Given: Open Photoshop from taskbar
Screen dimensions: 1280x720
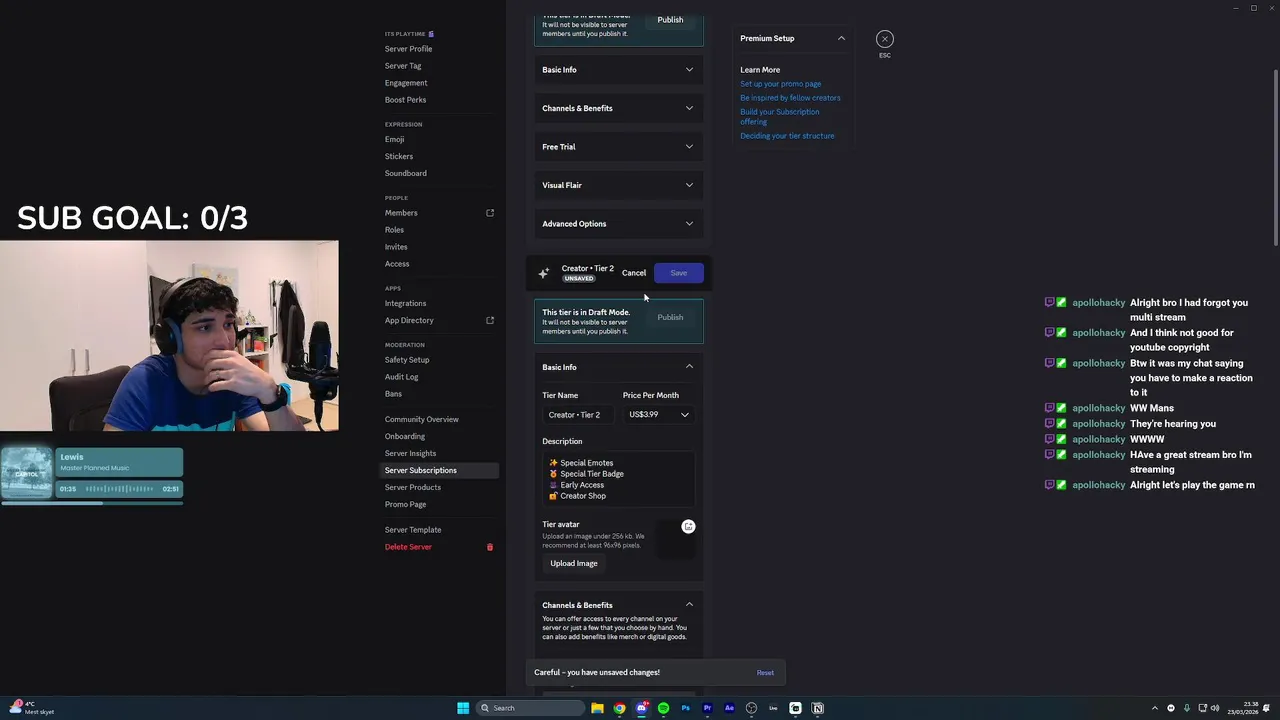Looking at the screenshot, I should tap(685, 708).
